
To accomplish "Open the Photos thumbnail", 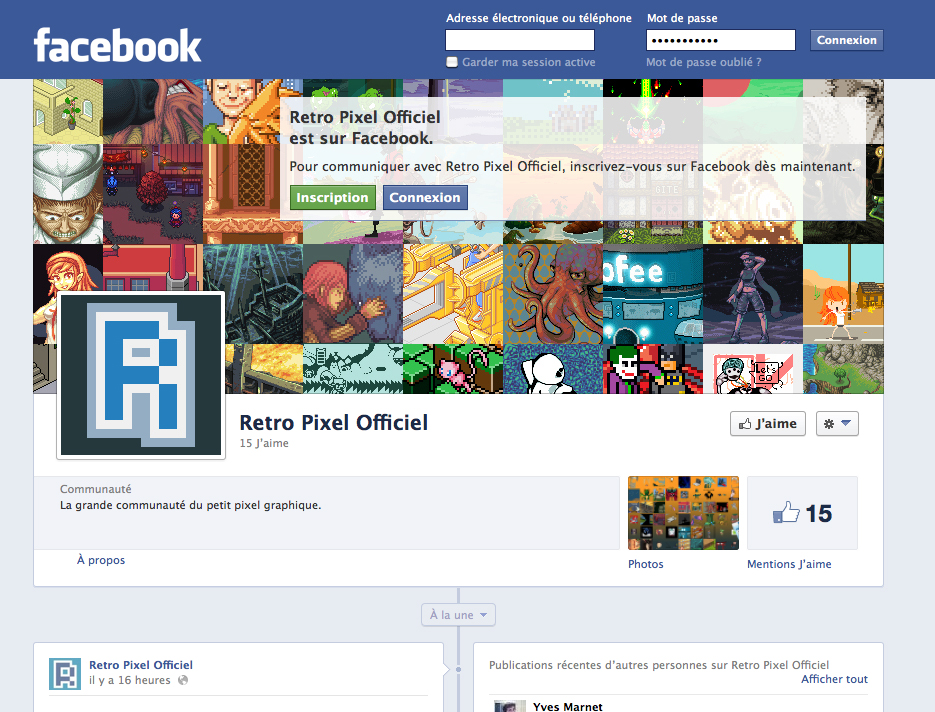I will (683, 513).
